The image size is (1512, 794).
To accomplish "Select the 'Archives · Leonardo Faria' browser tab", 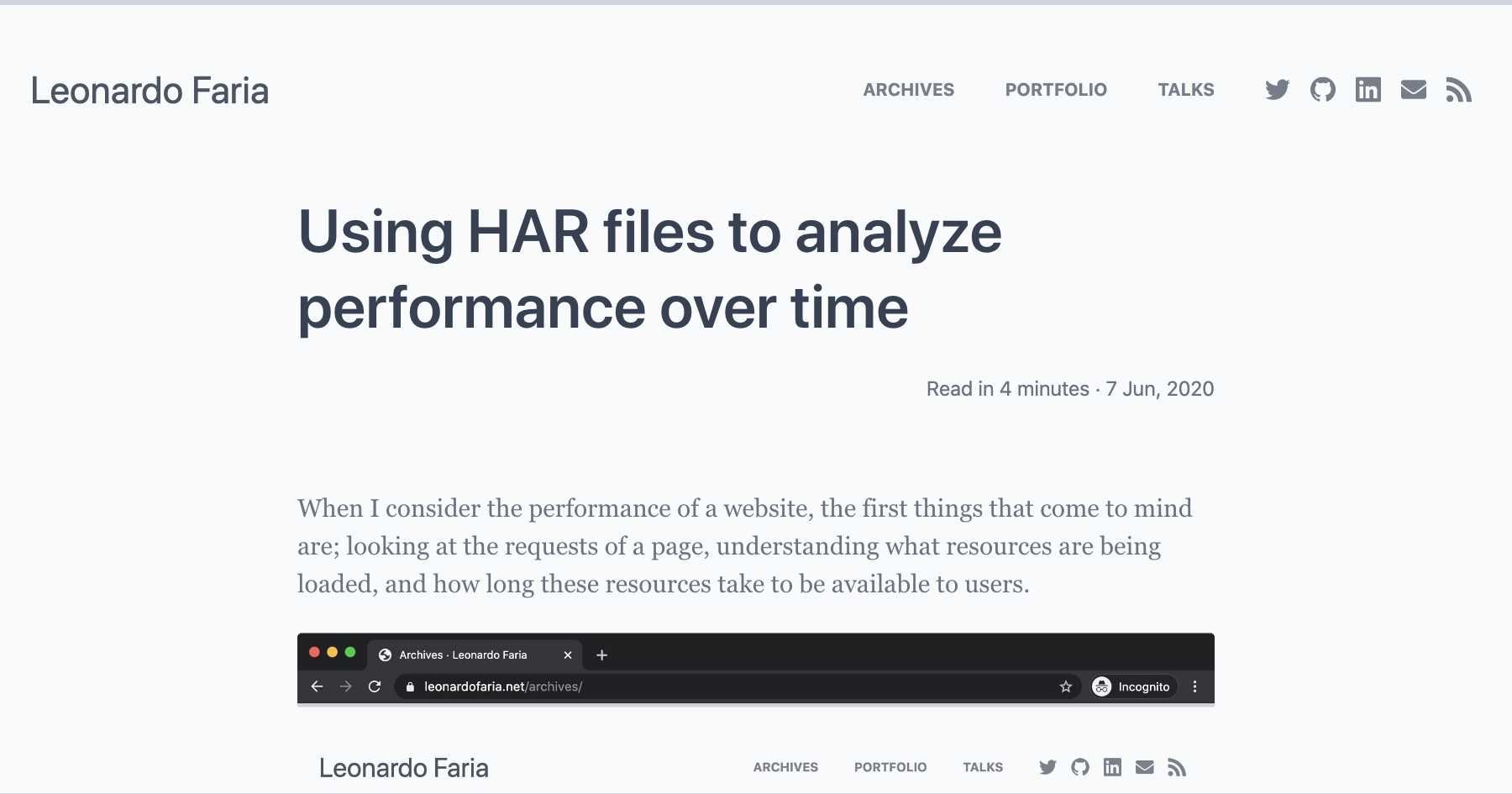I will (x=475, y=655).
